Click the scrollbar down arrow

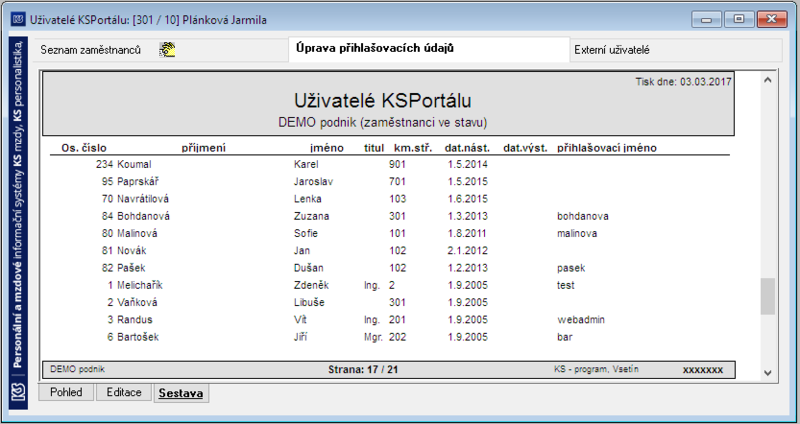(x=768, y=373)
